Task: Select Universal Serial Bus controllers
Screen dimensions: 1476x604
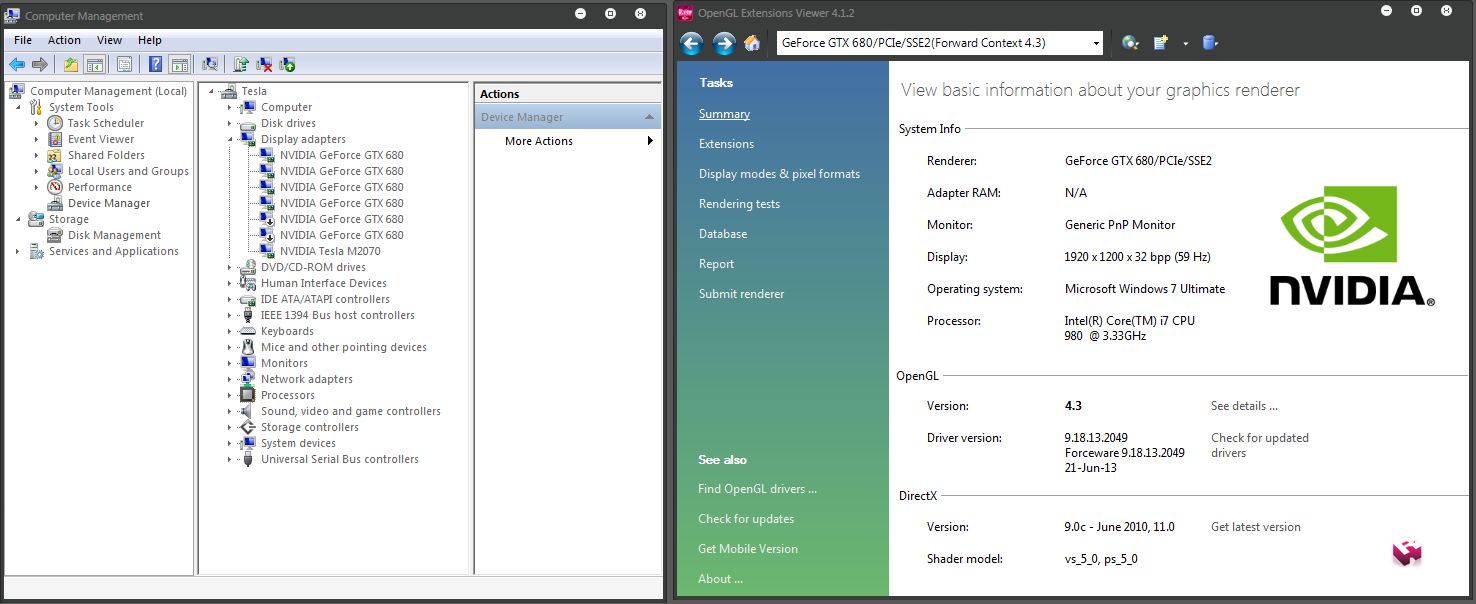Action: click(x=340, y=459)
